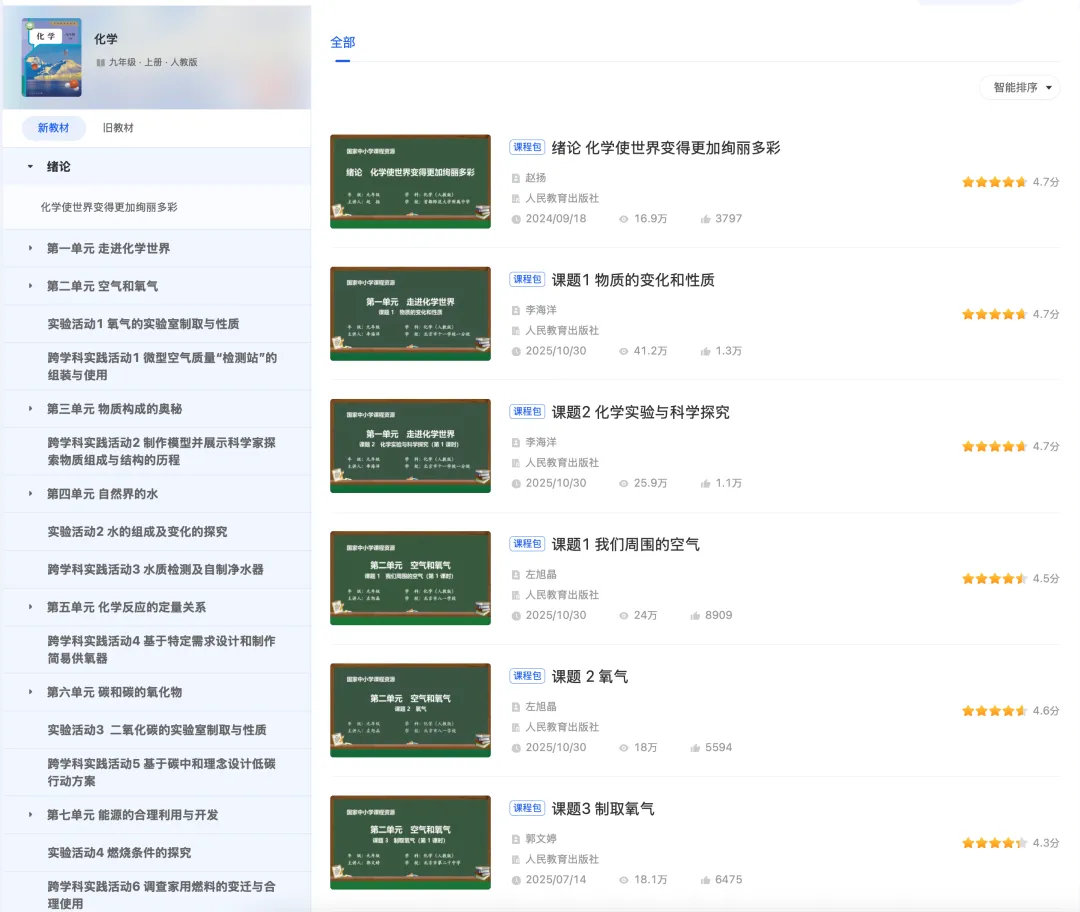Screen dimensions: 1080x912
Task: Open 课题2 化学实验与科学探究 thumbnail
Action: [411, 446]
